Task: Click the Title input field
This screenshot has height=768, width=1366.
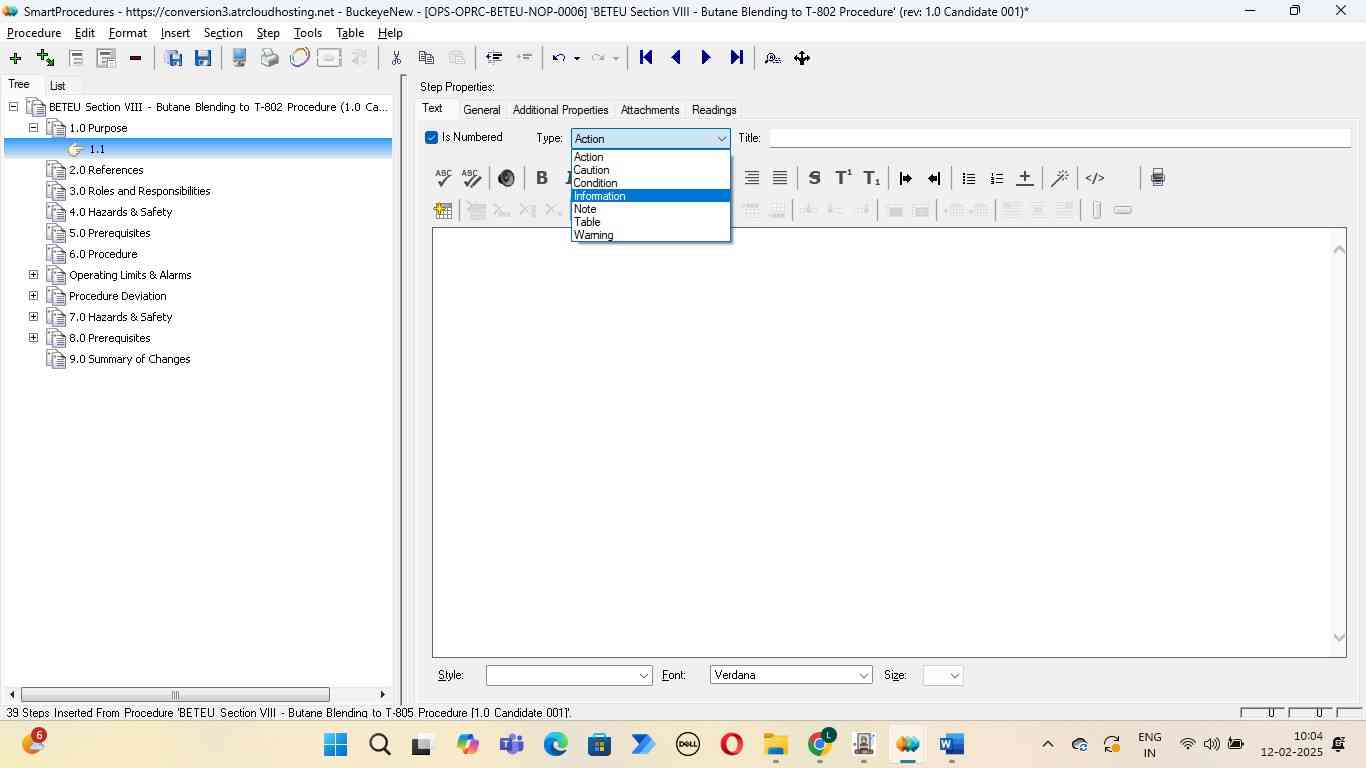Action: 1059,138
